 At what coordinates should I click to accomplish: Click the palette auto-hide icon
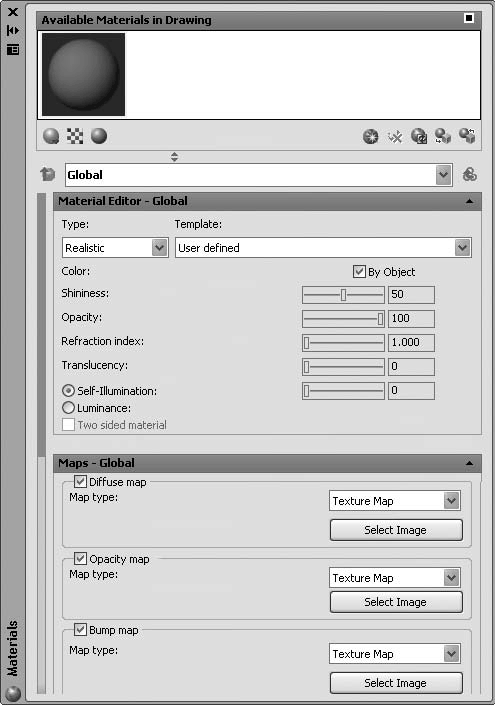[x=13, y=31]
